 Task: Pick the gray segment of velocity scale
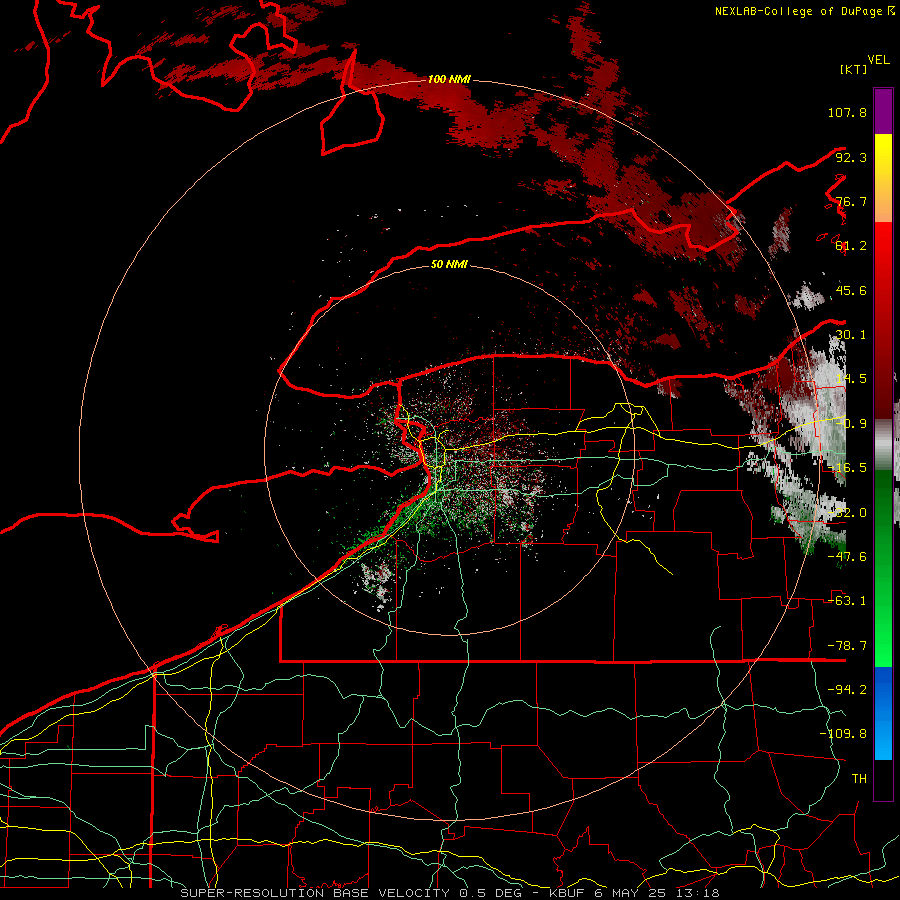883,445
